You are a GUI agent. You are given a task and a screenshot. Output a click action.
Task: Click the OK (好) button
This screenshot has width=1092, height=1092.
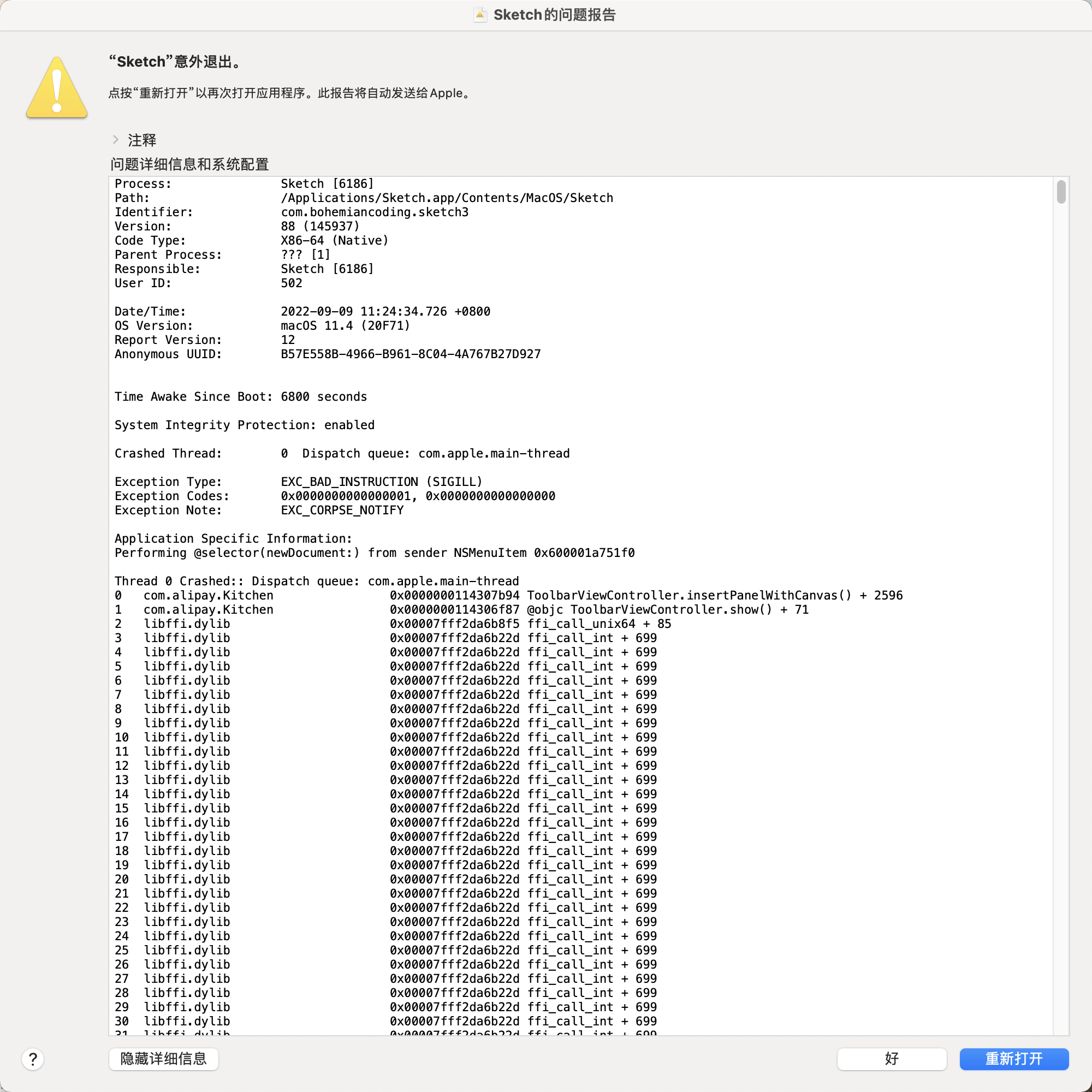tap(892, 1059)
